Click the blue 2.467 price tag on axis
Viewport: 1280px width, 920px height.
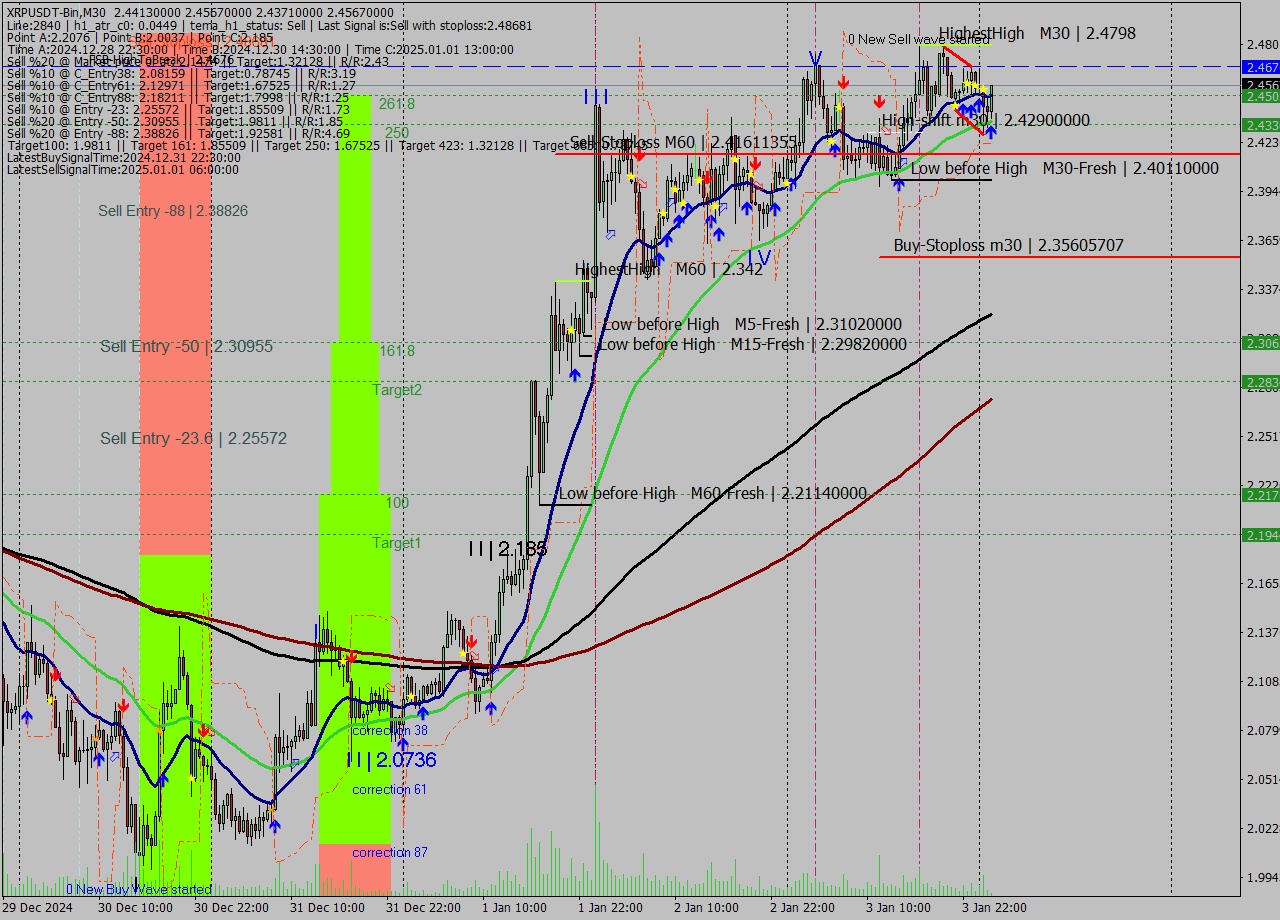coord(1260,67)
